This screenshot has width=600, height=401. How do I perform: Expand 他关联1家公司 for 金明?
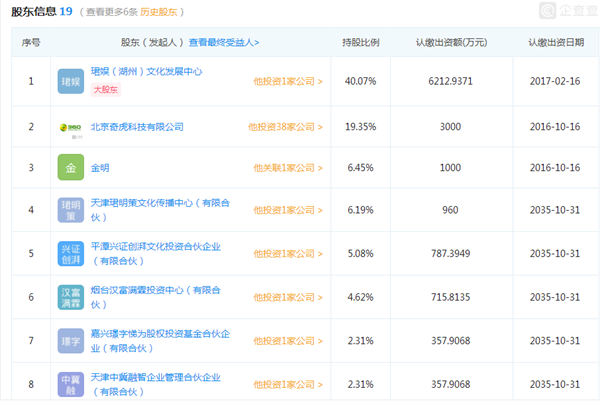click(288, 168)
